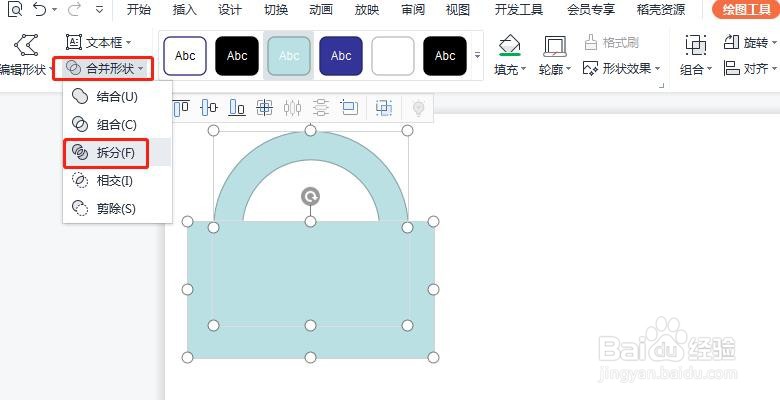Choose 剪除(S) from merge shapes menu
Screen dimensions: 780x400
click(x=117, y=208)
